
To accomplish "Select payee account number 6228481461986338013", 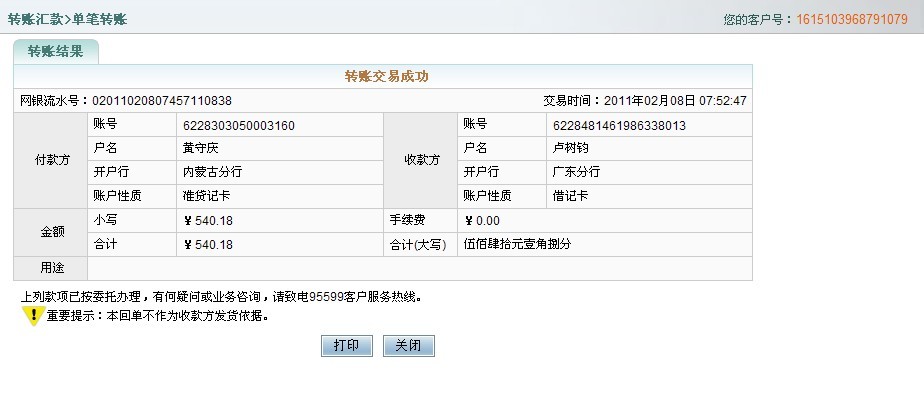I will click(618, 125).
